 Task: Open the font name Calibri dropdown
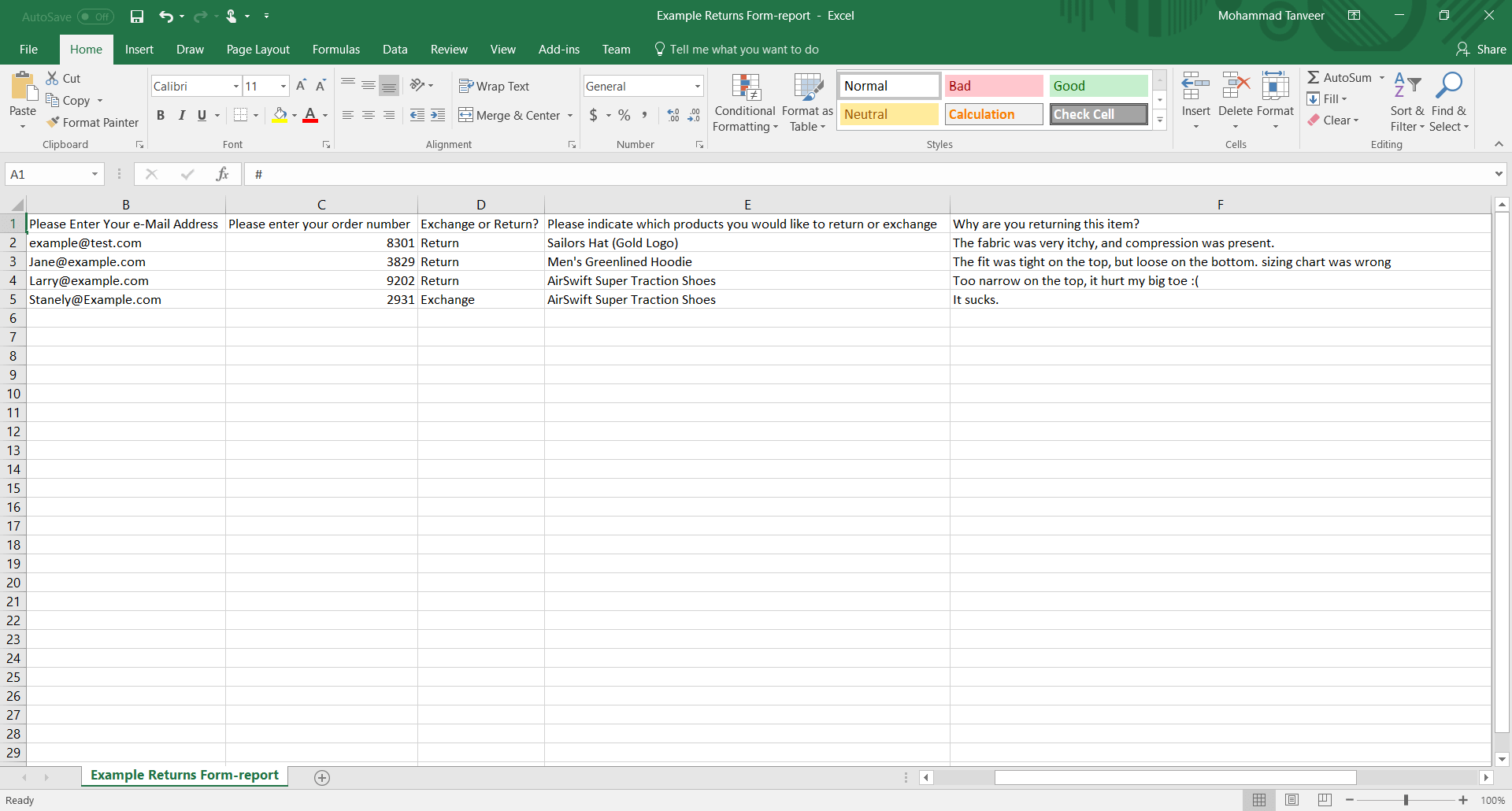(x=235, y=86)
